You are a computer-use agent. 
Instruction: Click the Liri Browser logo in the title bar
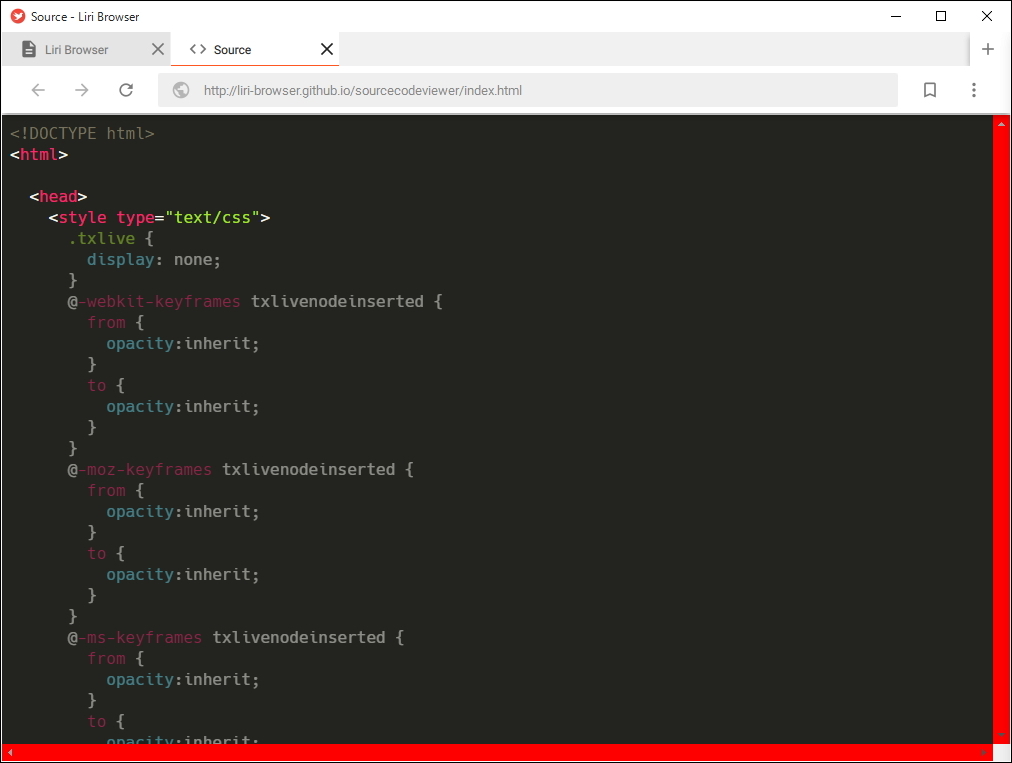[18, 17]
